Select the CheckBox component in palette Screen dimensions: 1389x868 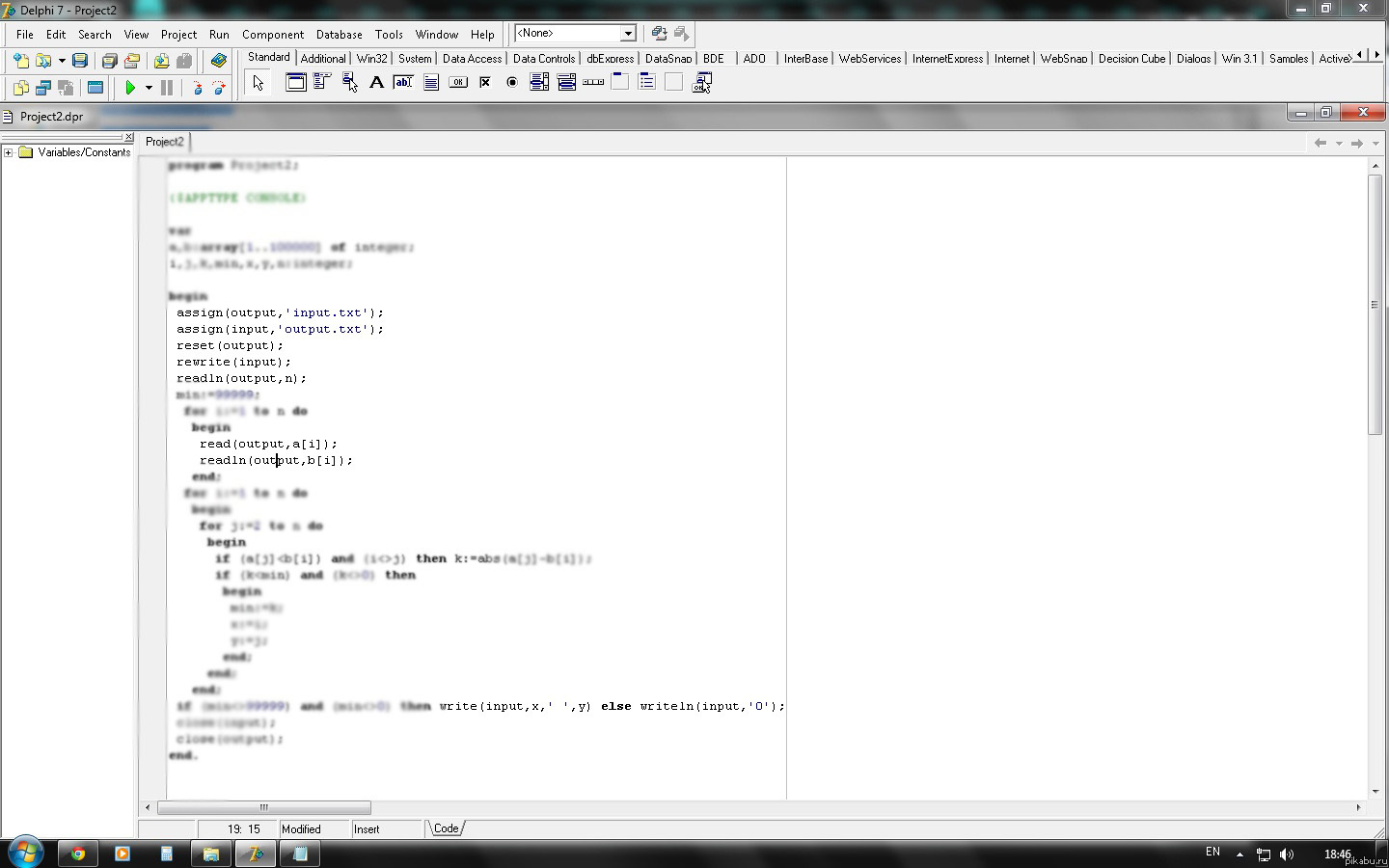click(x=485, y=83)
